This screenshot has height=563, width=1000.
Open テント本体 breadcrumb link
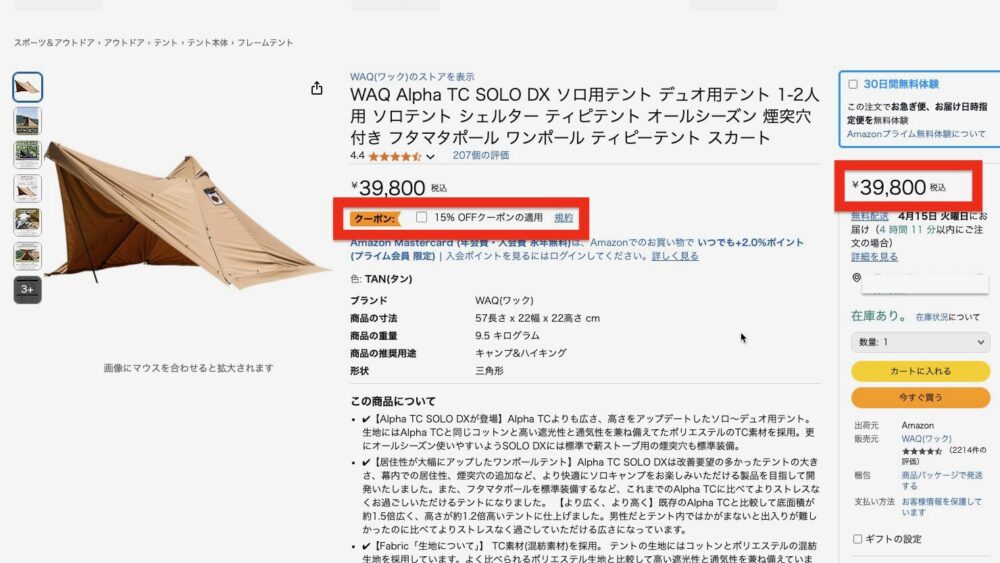(207, 43)
